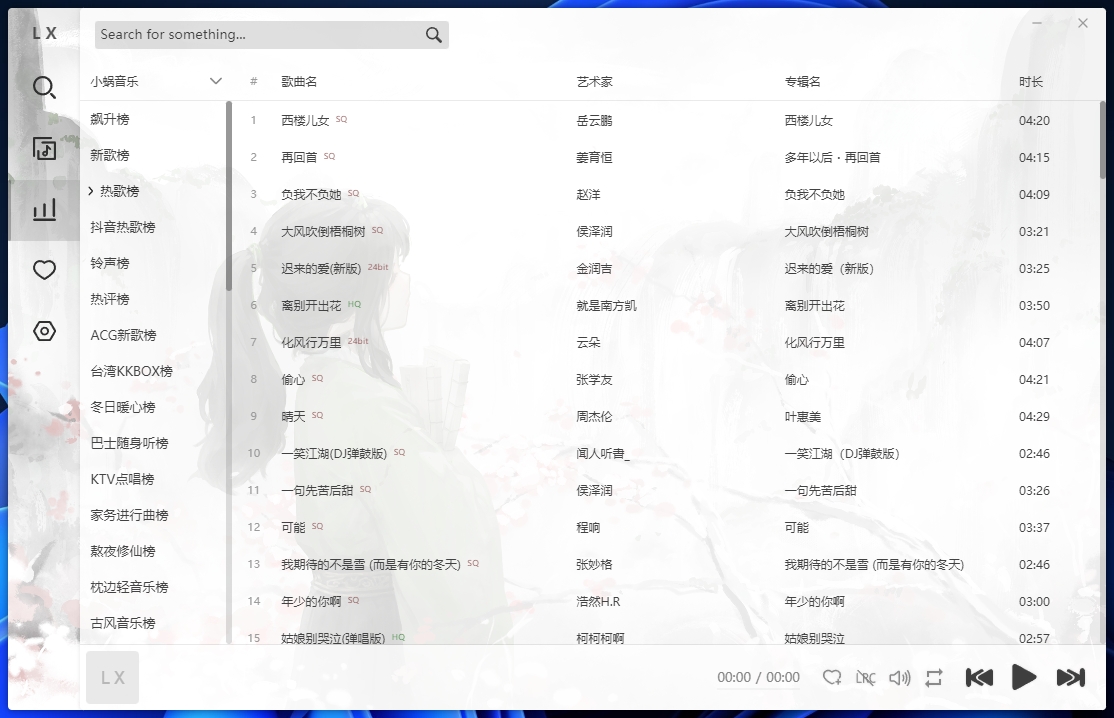Click the magnifier icon in search box

[433, 35]
